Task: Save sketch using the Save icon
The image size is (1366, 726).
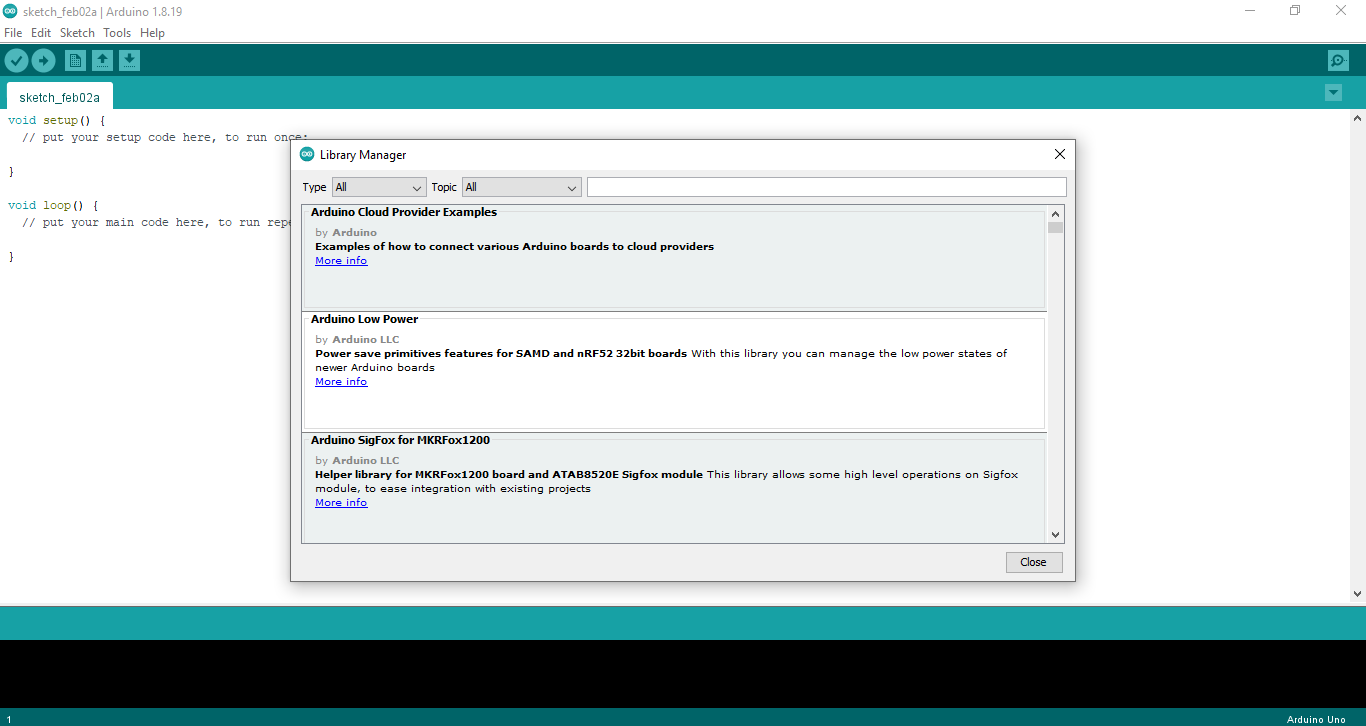Action: (x=129, y=61)
